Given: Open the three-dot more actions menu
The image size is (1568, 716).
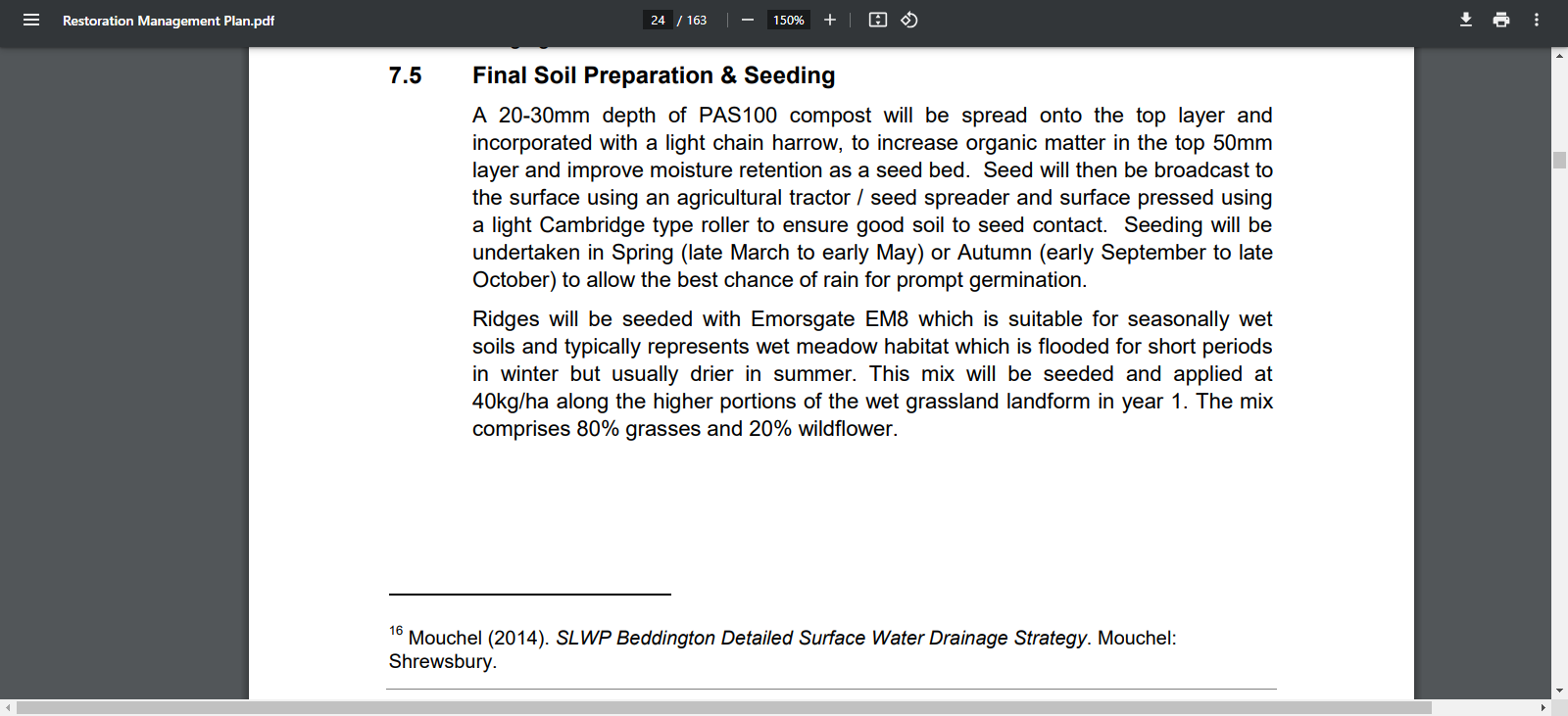Looking at the screenshot, I should (1537, 20).
